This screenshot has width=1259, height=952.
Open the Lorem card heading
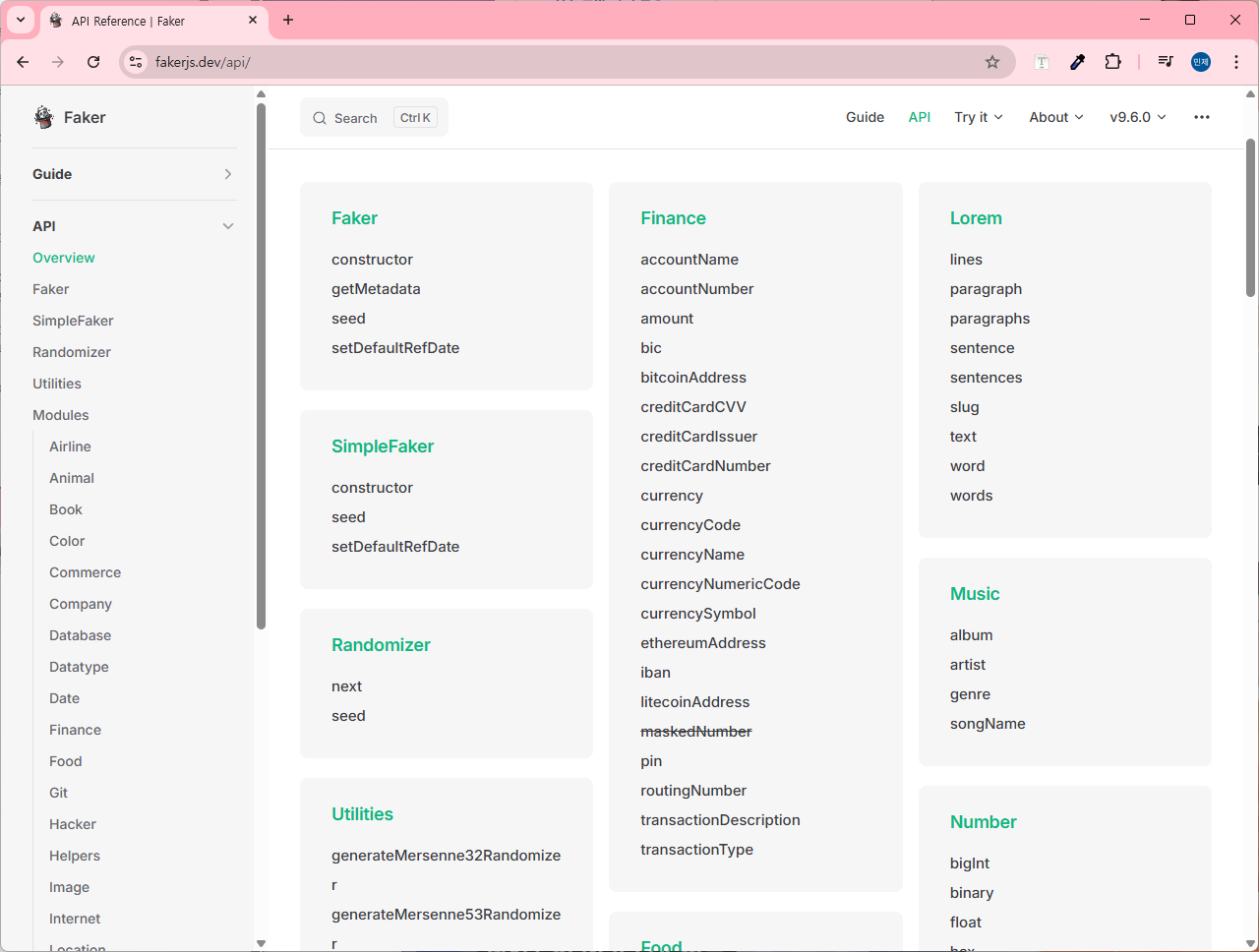tap(976, 218)
